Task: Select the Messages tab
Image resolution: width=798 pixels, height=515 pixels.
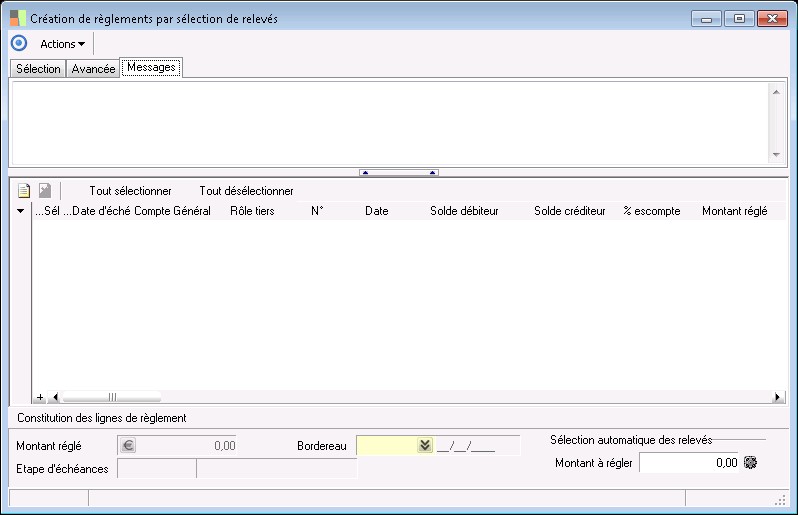Action: tap(151, 67)
